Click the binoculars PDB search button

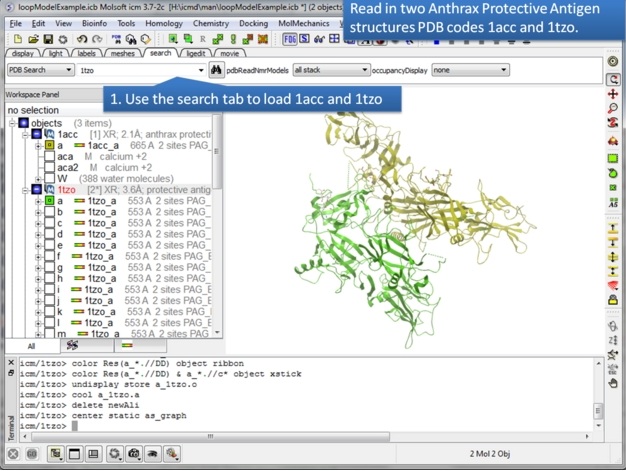pos(216,71)
